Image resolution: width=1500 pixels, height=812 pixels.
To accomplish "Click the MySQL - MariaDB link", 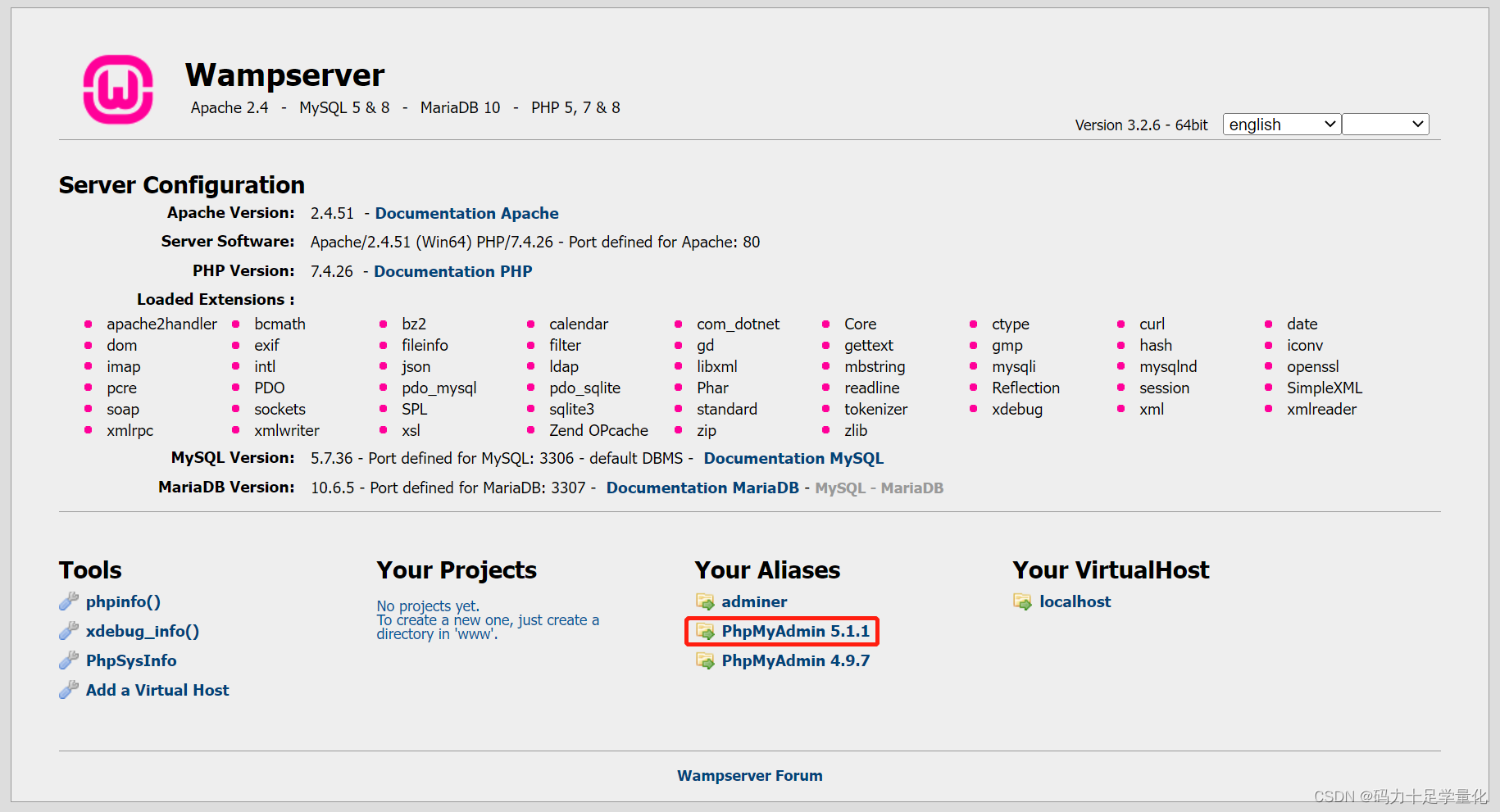I will pos(880,488).
